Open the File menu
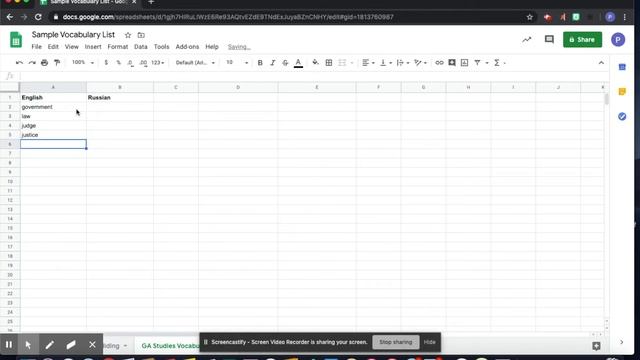This screenshot has height=360, width=640. coord(36,47)
